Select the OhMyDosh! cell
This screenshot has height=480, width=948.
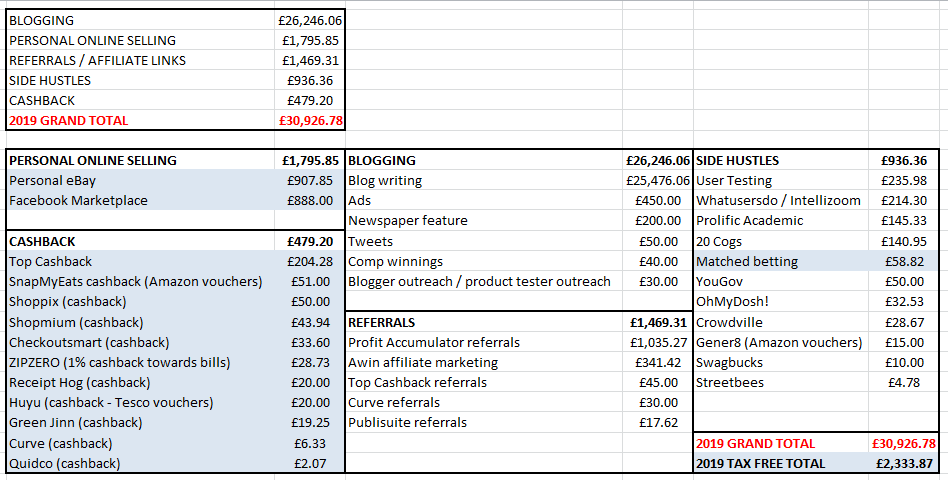781,301
